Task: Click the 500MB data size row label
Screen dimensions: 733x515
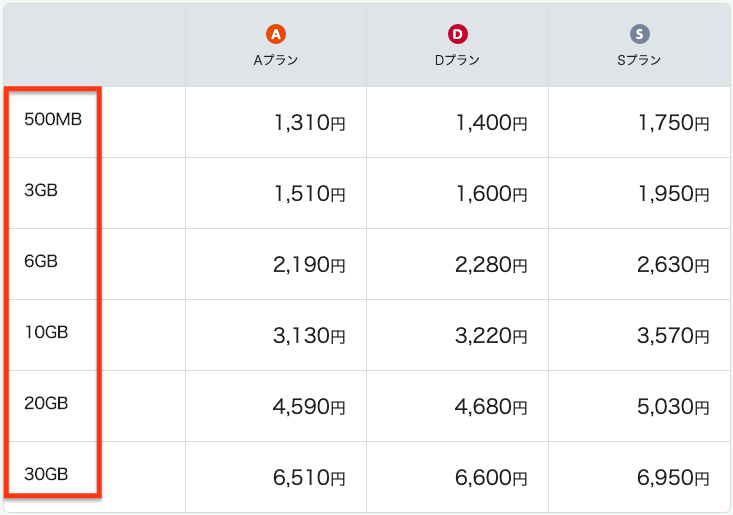Action: click(53, 120)
